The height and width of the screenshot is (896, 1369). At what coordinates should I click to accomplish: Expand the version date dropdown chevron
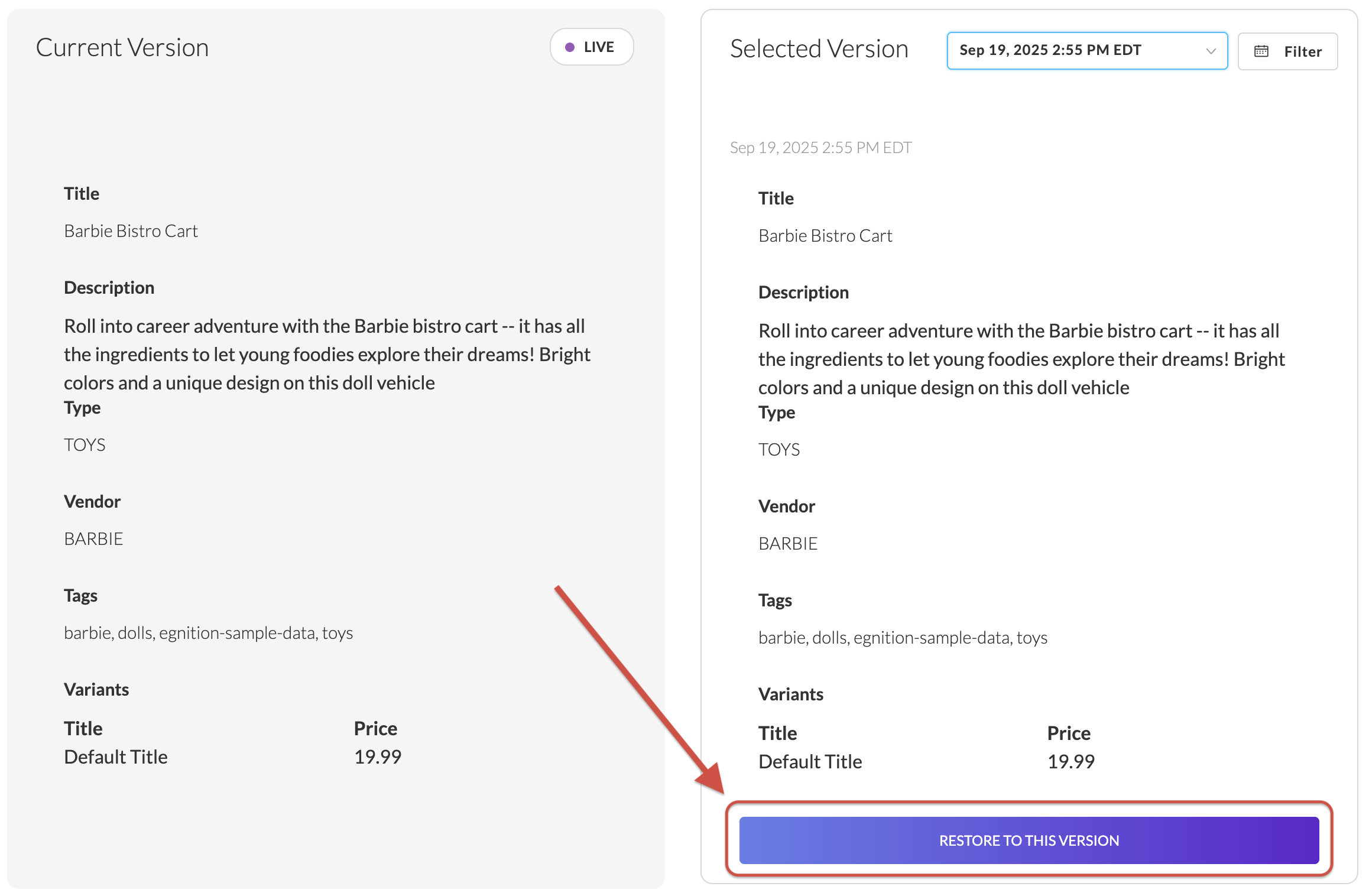[x=1211, y=51]
